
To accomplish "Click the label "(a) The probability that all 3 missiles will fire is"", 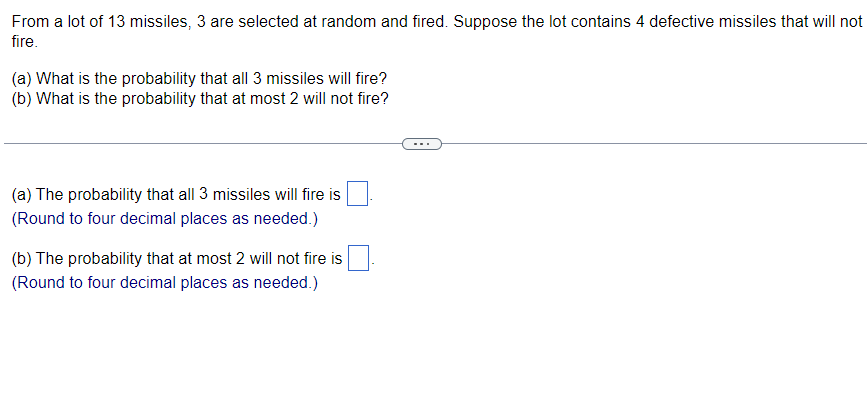I will pyautogui.click(x=176, y=194).
